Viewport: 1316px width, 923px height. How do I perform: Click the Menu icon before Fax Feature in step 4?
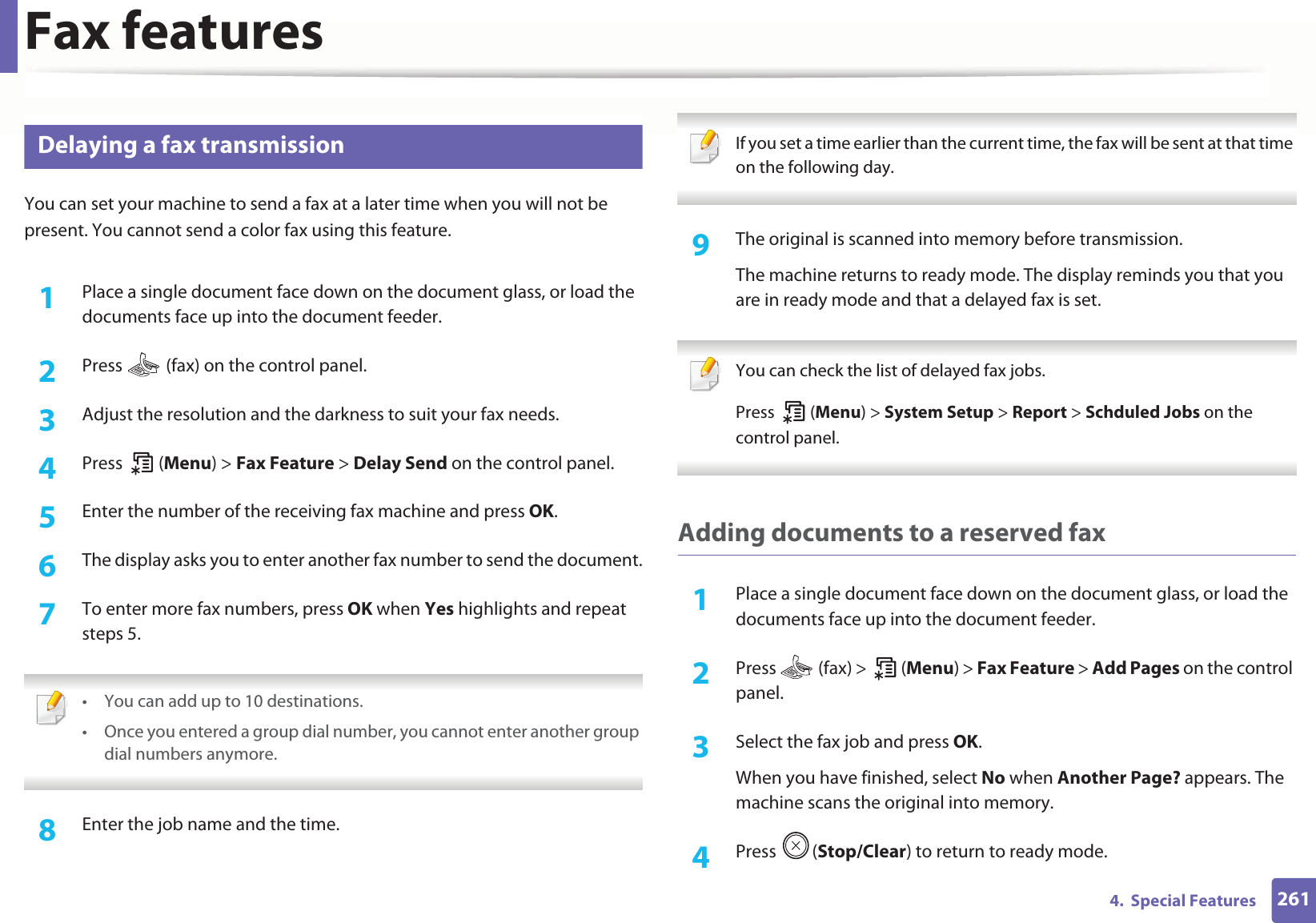pos(142,464)
